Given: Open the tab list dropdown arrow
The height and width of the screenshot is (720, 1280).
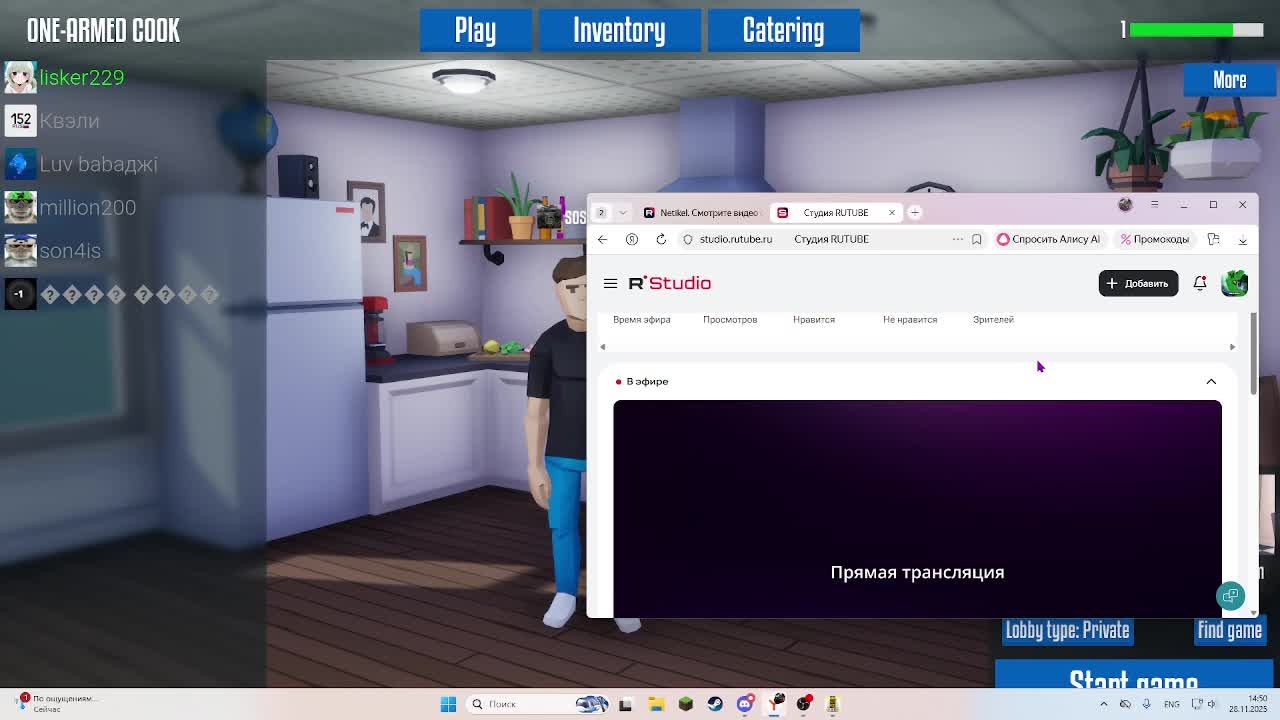Looking at the screenshot, I should (x=623, y=212).
